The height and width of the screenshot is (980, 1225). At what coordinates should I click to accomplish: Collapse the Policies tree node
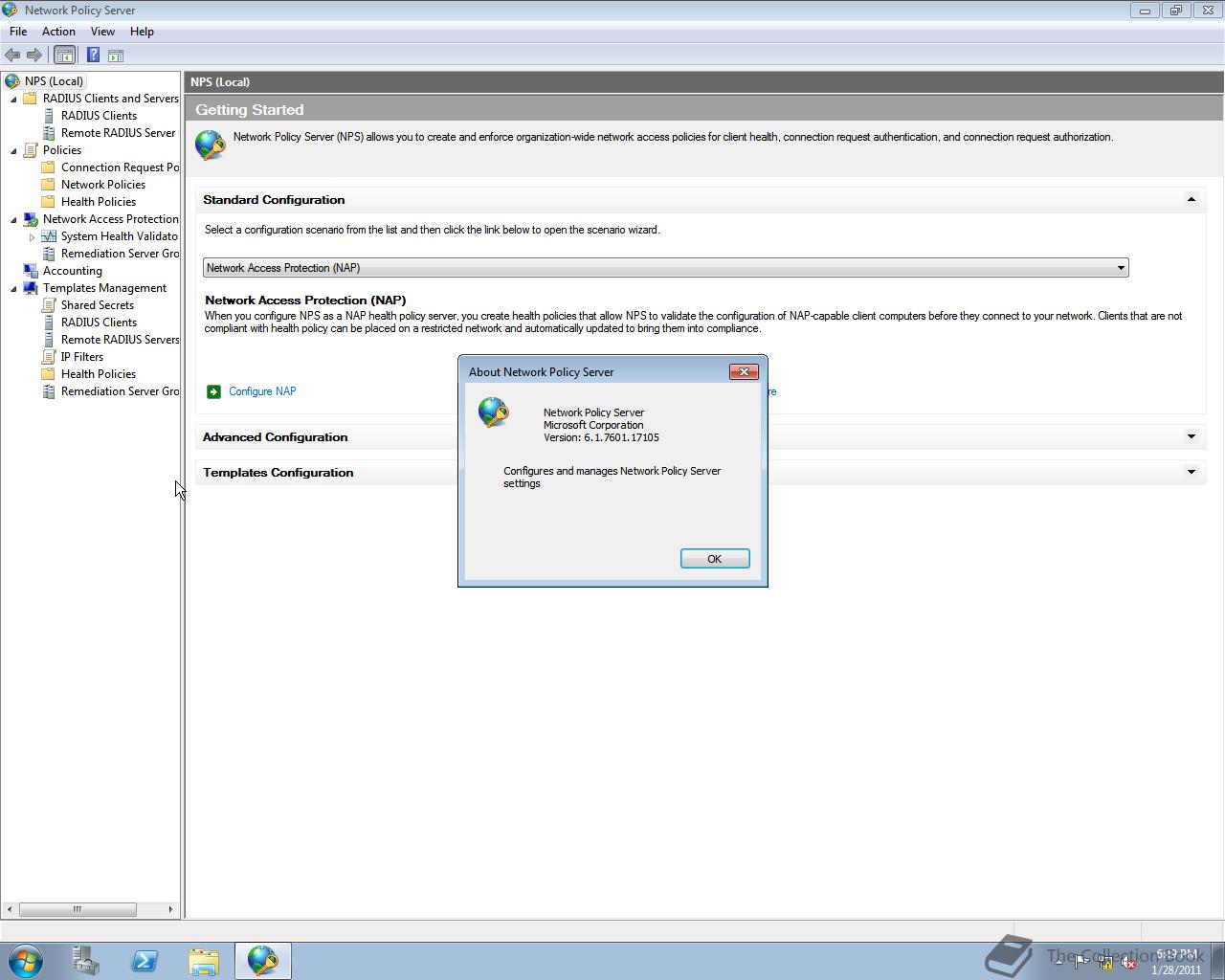13,150
